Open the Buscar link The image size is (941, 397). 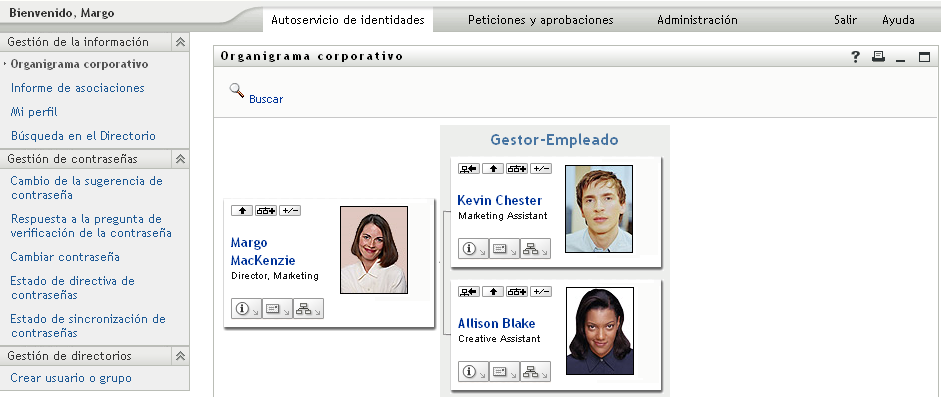click(x=266, y=100)
